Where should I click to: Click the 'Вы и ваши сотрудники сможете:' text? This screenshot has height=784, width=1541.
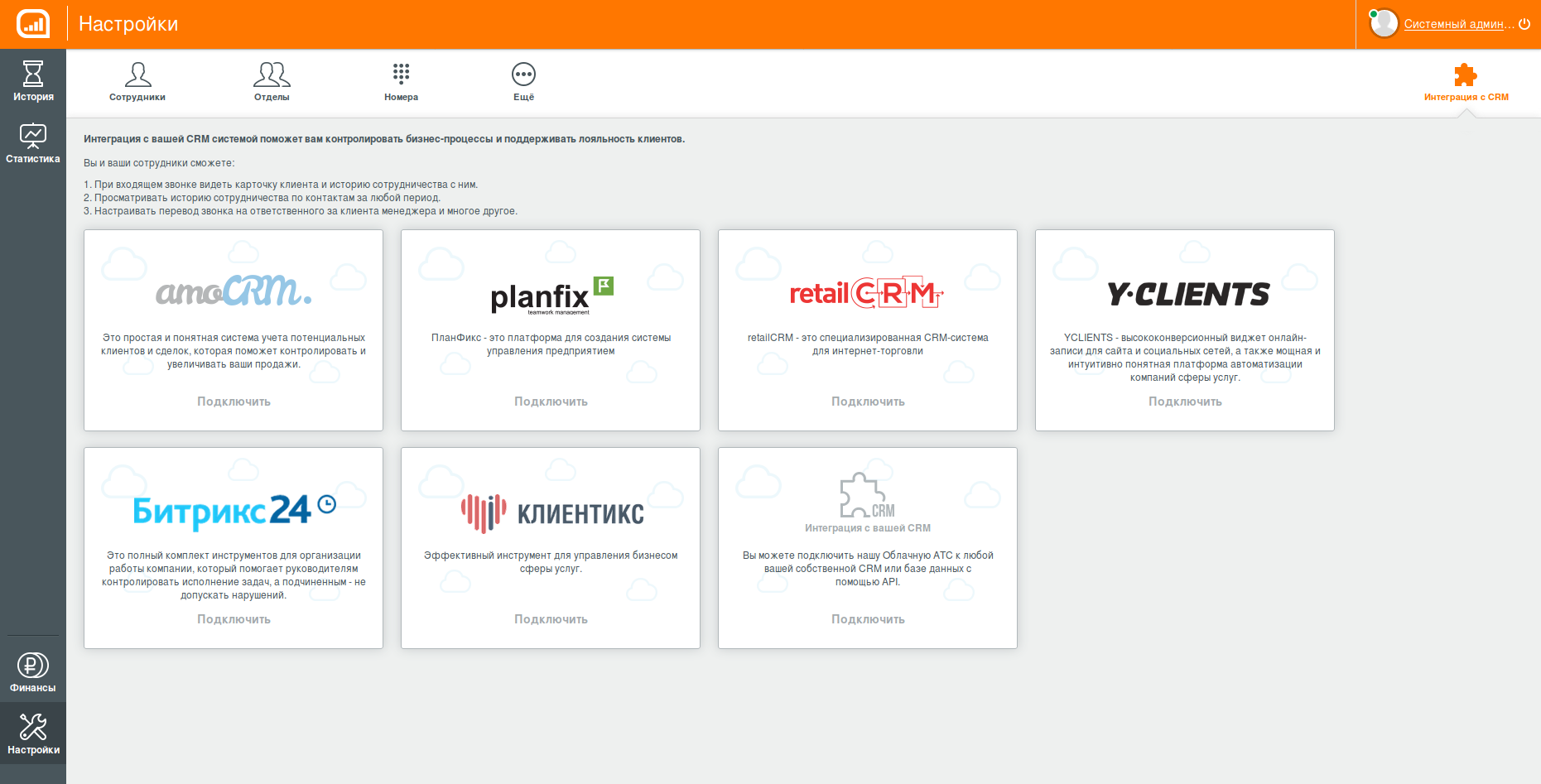(159, 163)
